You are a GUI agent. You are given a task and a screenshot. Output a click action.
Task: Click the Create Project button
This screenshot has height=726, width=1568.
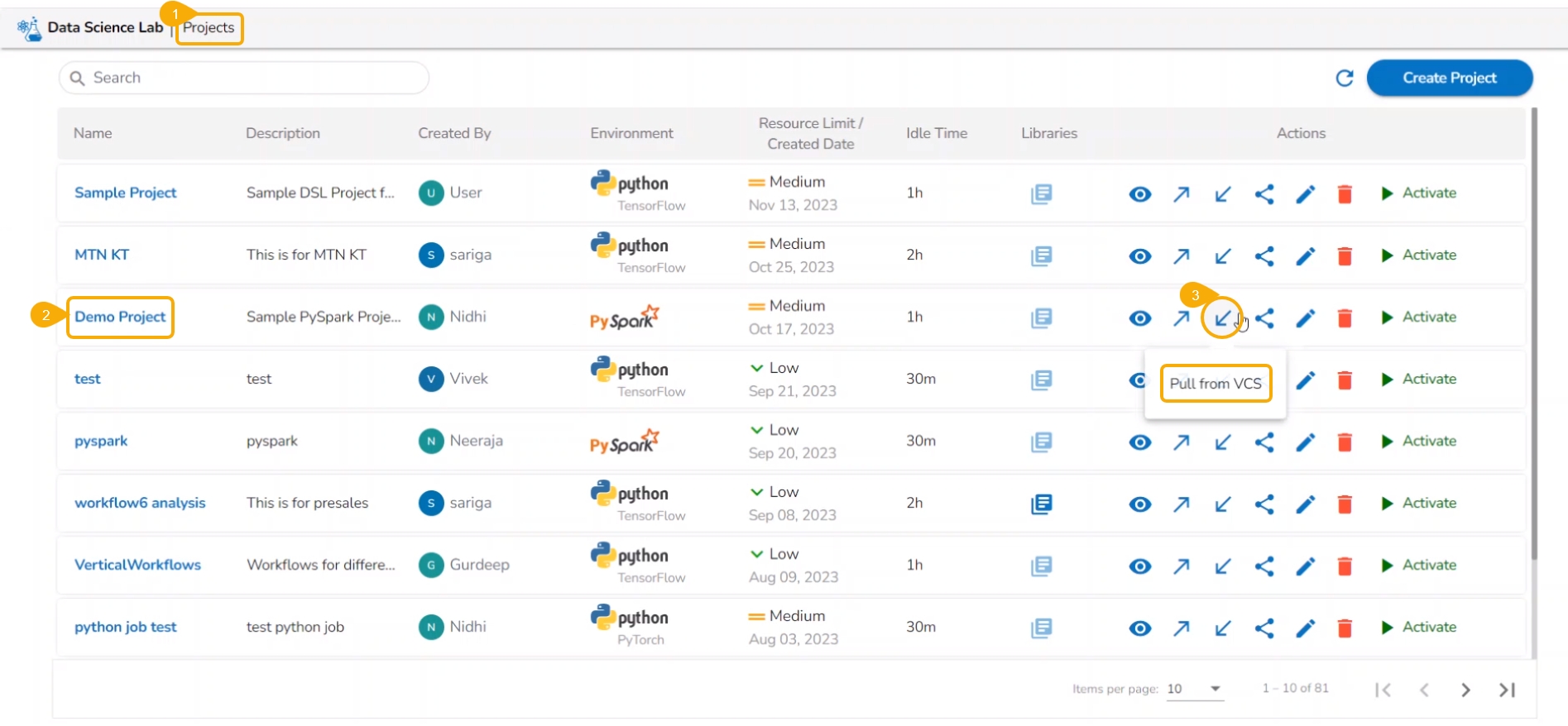[1449, 78]
